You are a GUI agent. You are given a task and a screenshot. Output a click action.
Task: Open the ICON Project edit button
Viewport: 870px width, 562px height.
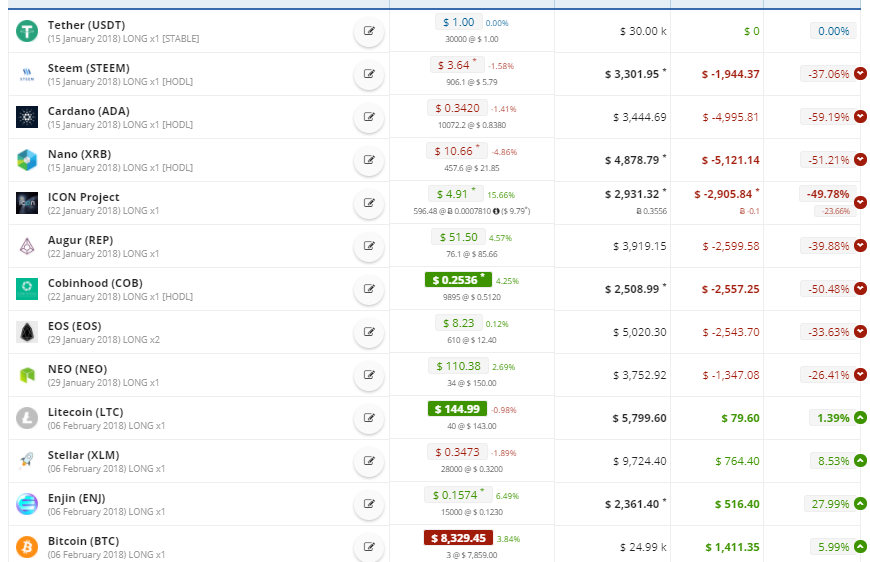(x=369, y=203)
